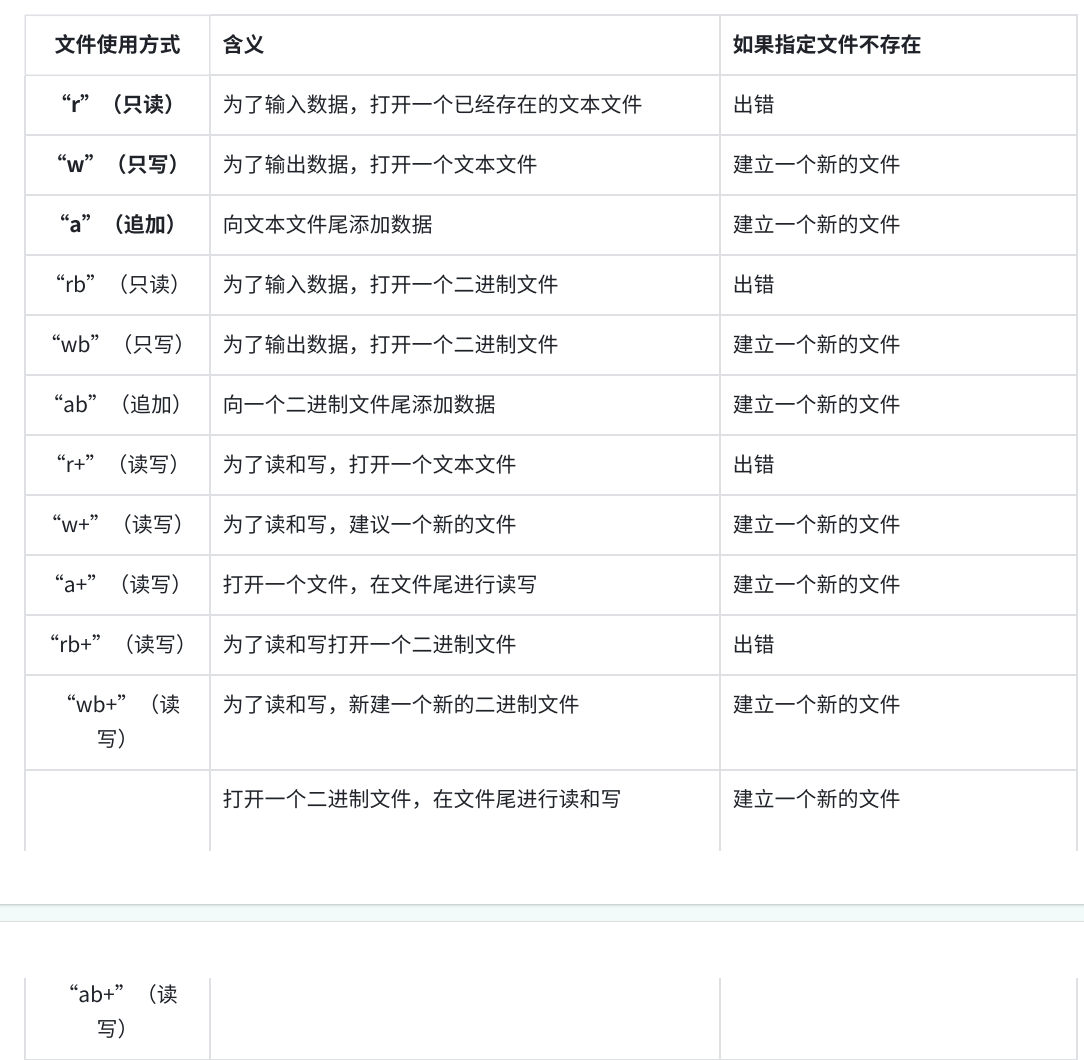This screenshot has width=1084, height=1060.
Task: Click the text 为了输入数据，打开一个已经存在的文本文件
Action: 432,104
